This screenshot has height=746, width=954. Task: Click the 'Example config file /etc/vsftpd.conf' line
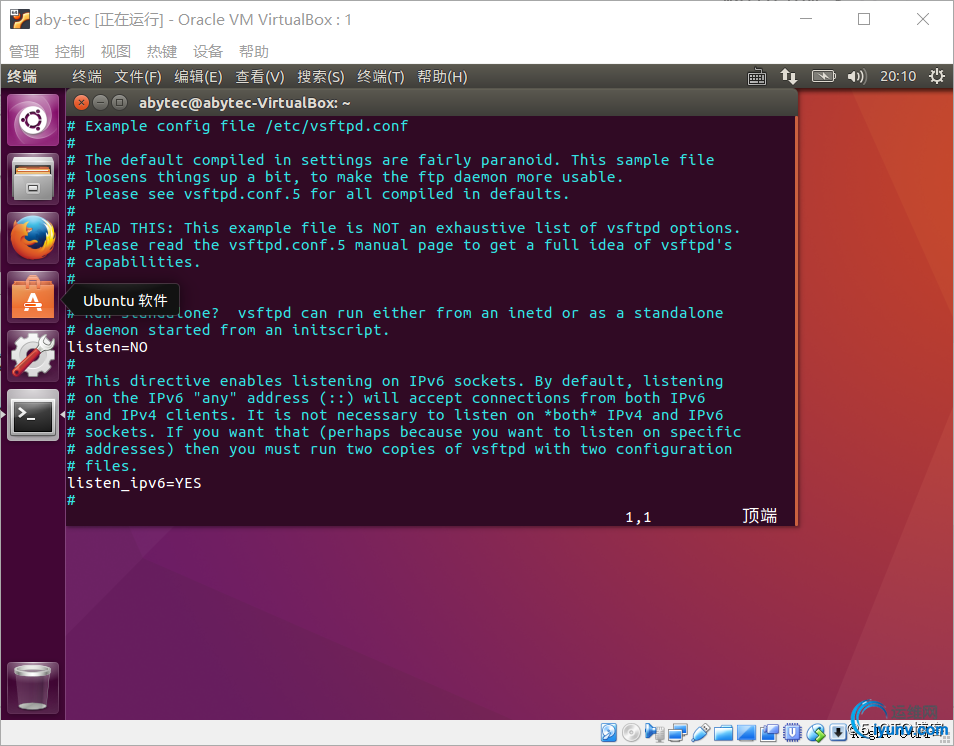pyautogui.click(x=237, y=126)
